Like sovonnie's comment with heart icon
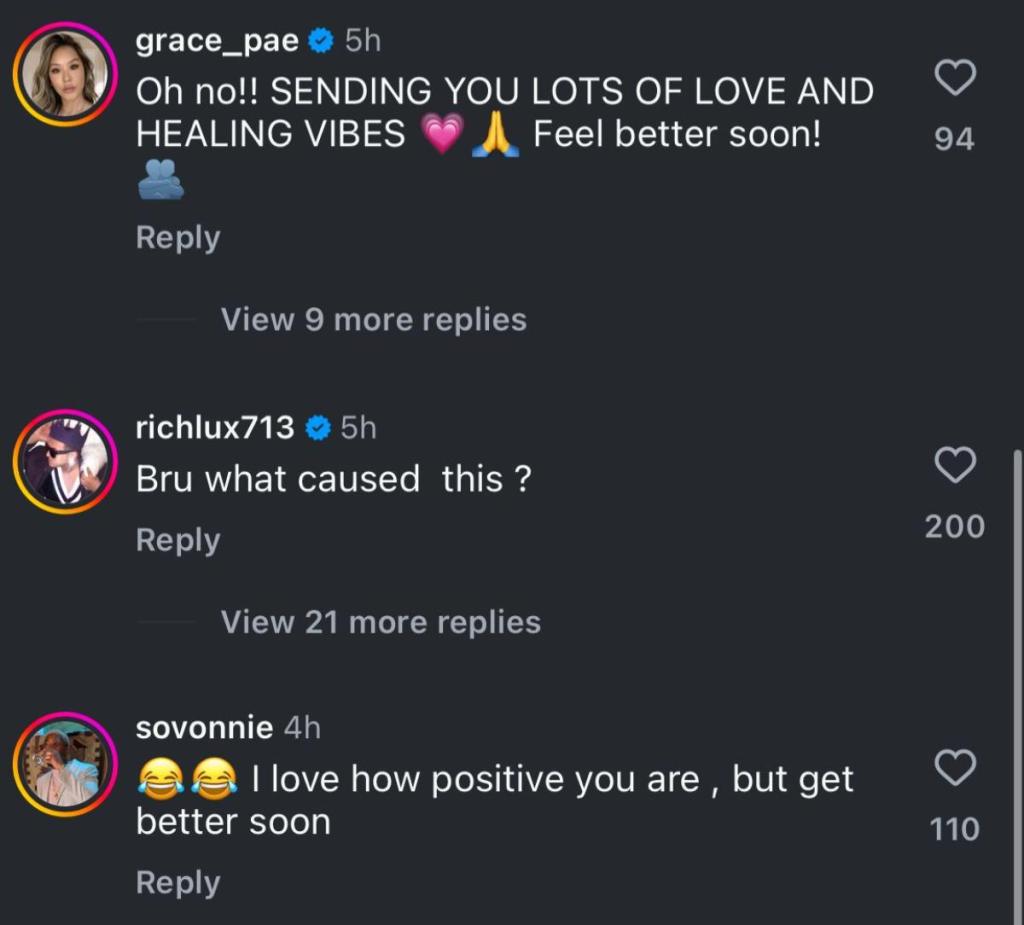Screen dimensions: 1024x925 coord(954,768)
